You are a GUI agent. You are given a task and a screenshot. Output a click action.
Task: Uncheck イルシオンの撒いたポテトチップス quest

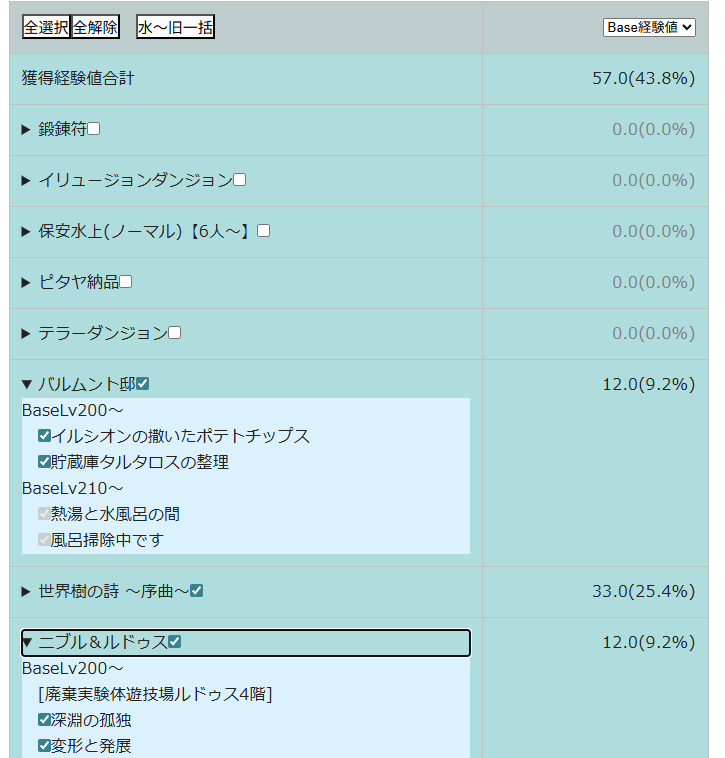pos(44,436)
